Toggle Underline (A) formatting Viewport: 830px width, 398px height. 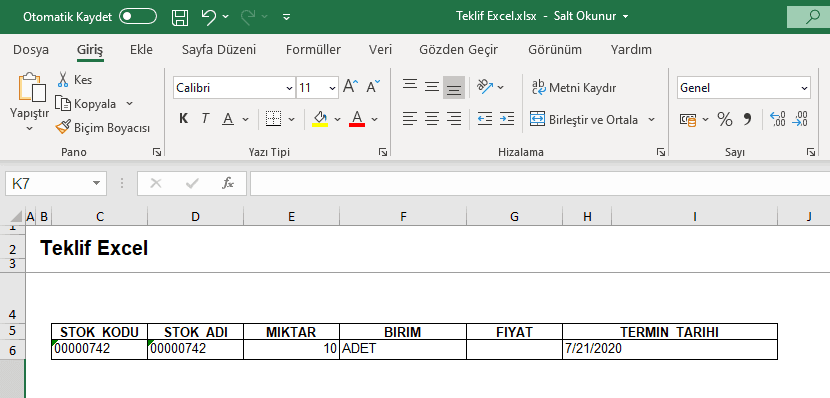[228, 119]
